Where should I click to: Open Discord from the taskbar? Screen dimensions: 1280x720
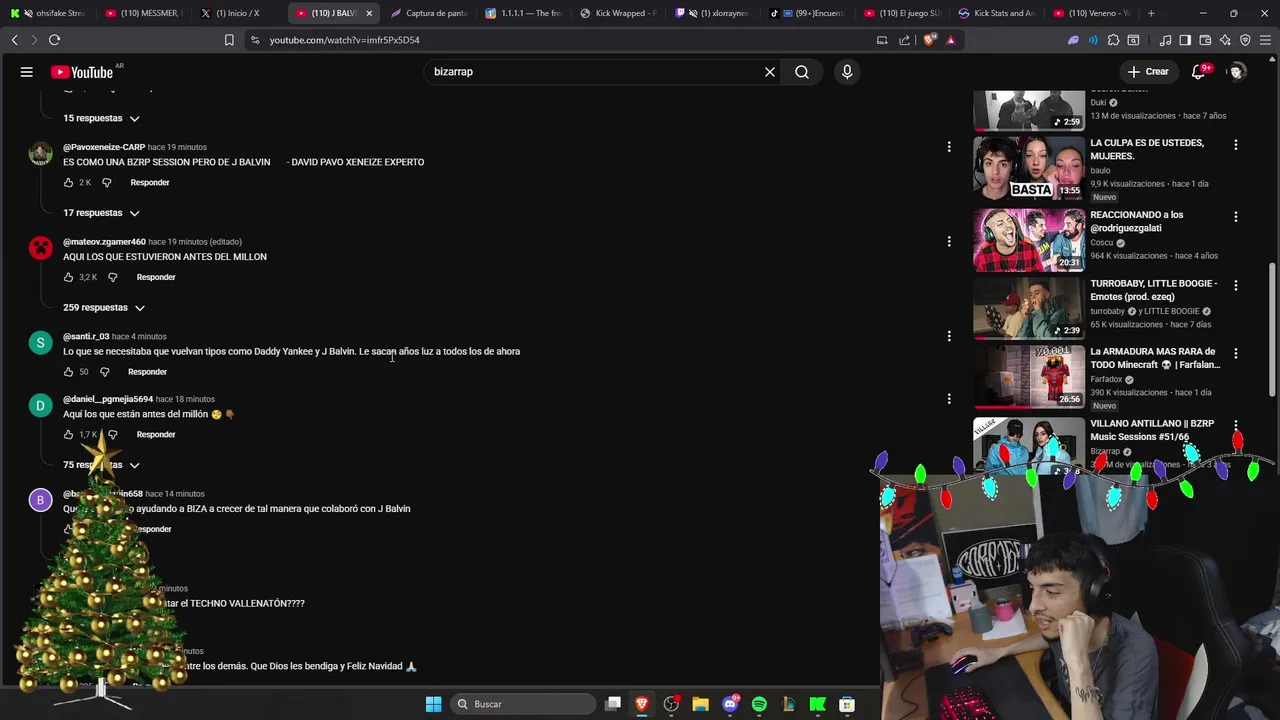point(730,704)
